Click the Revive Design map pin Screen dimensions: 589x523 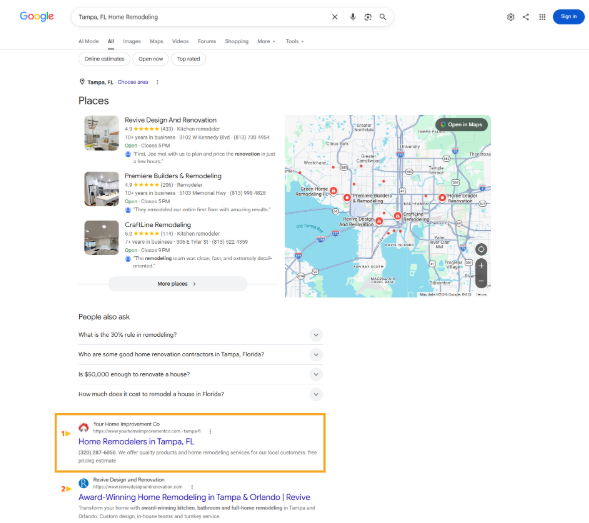tap(379, 221)
